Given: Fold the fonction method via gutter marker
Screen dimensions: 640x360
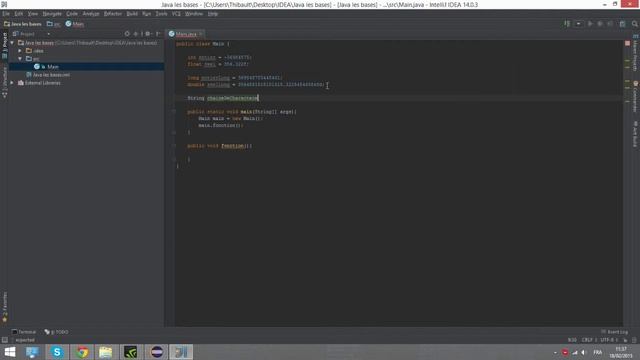Looking at the screenshot, I should (173, 146).
